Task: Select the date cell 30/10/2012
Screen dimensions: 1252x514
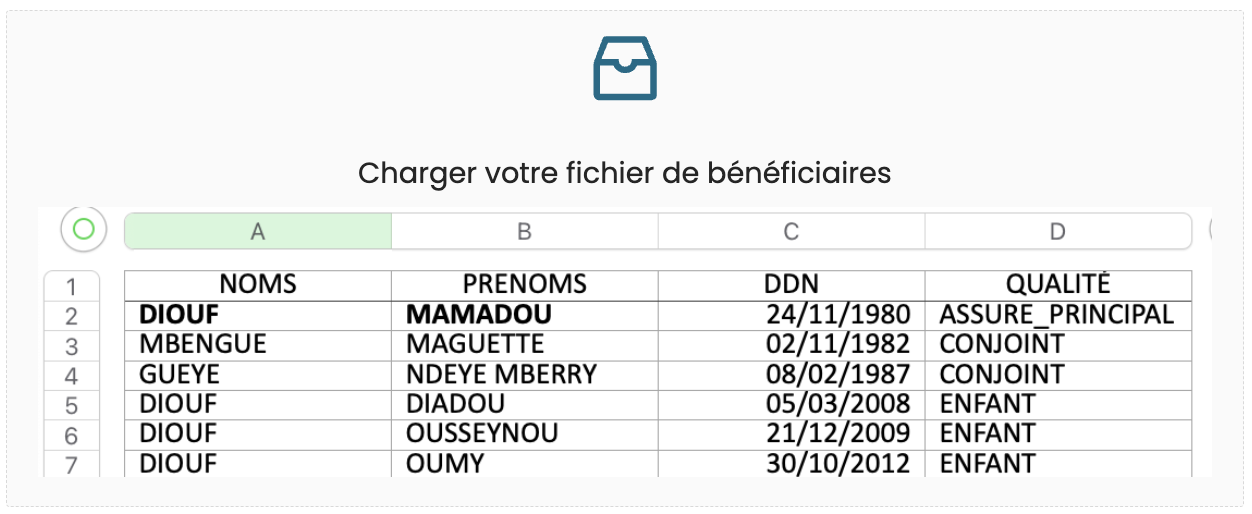Action: tap(791, 464)
